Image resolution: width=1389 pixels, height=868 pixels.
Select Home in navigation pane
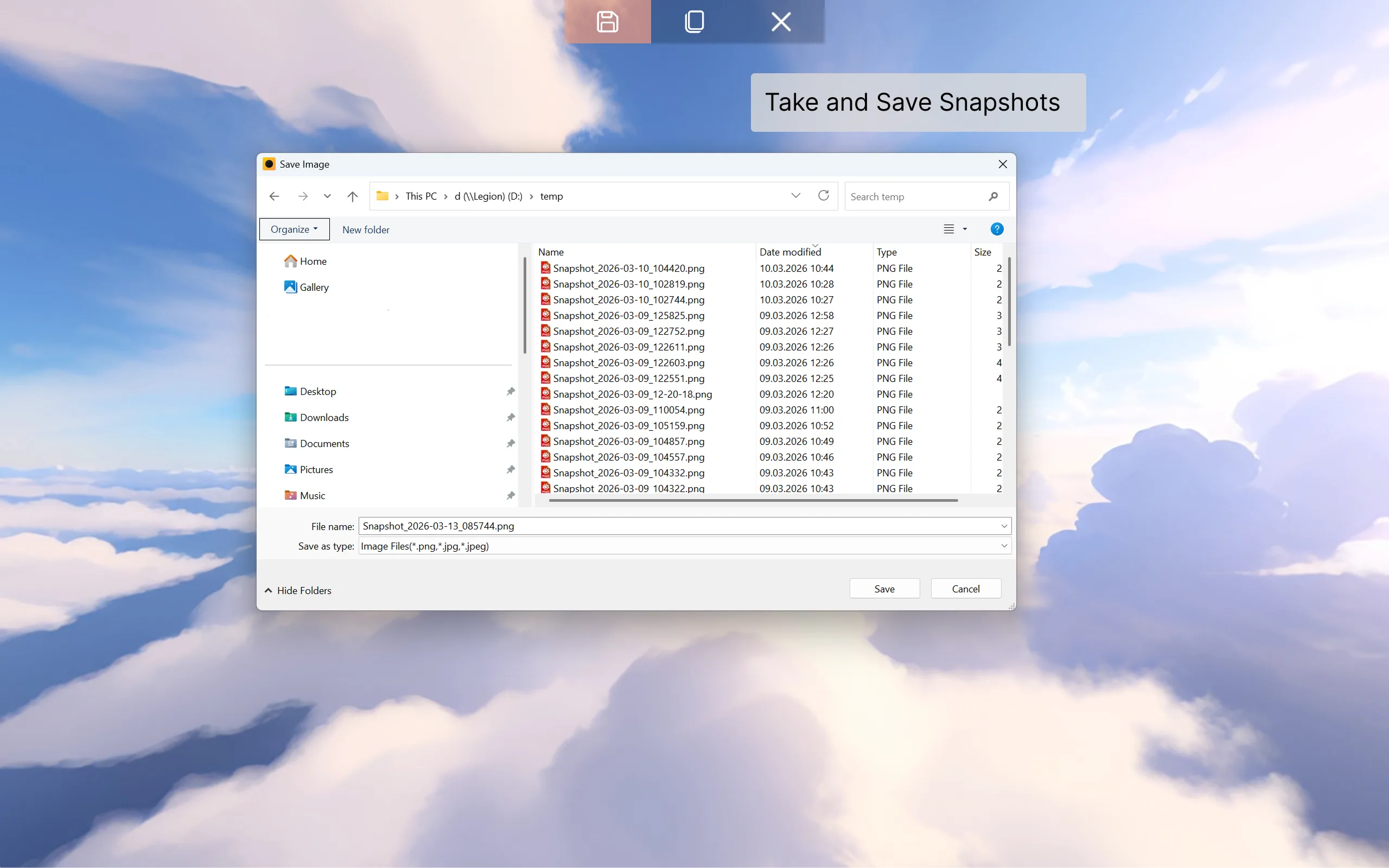click(305, 261)
